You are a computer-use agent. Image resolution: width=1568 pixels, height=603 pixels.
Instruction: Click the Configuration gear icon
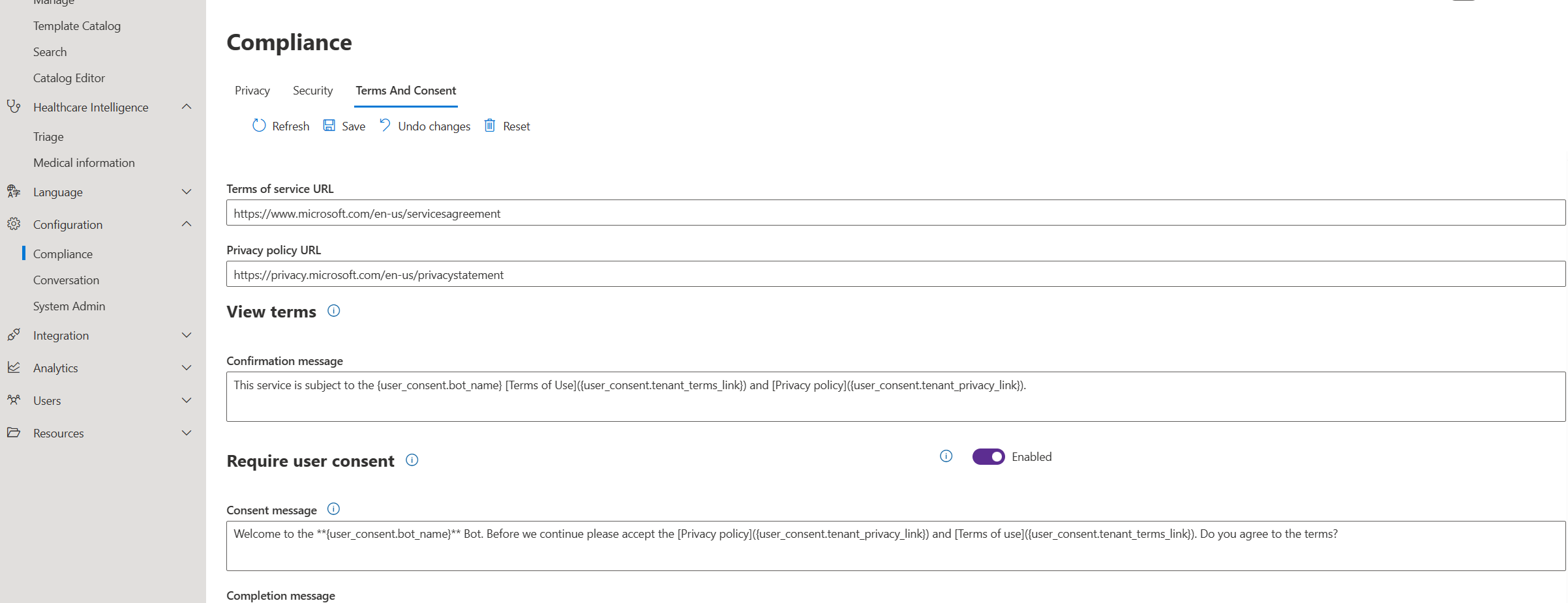(13, 224)
